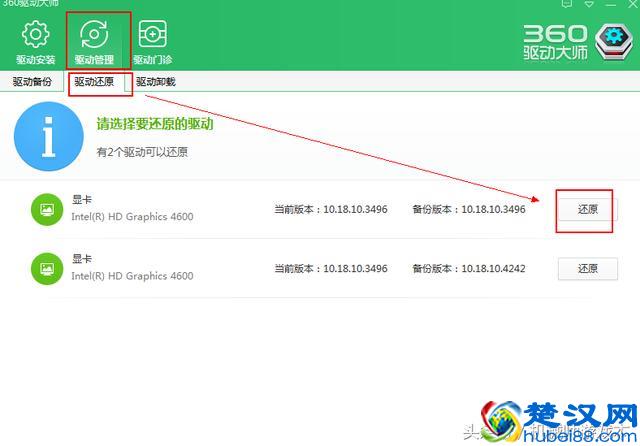Click 备份版本：10.18.10.3496 text
The width and height of the screenshot is (640, 446).
pyautogui.click(x=469, y=209)
